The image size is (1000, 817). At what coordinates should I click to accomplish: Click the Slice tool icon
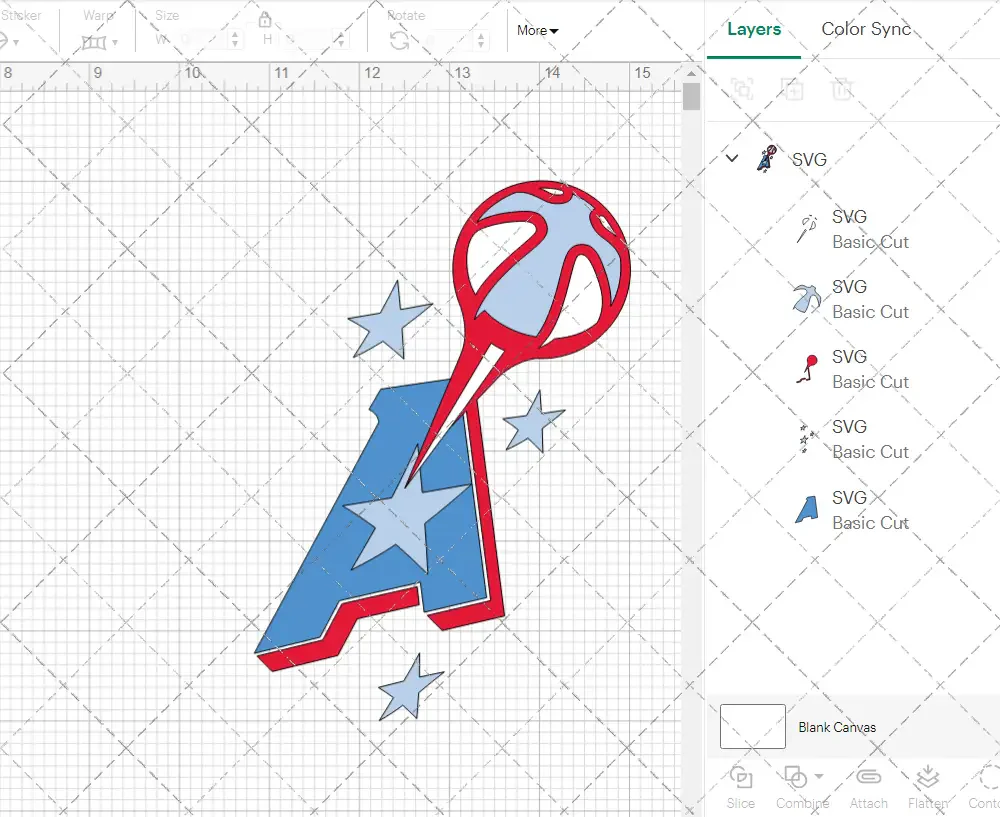tap(741, 779)
